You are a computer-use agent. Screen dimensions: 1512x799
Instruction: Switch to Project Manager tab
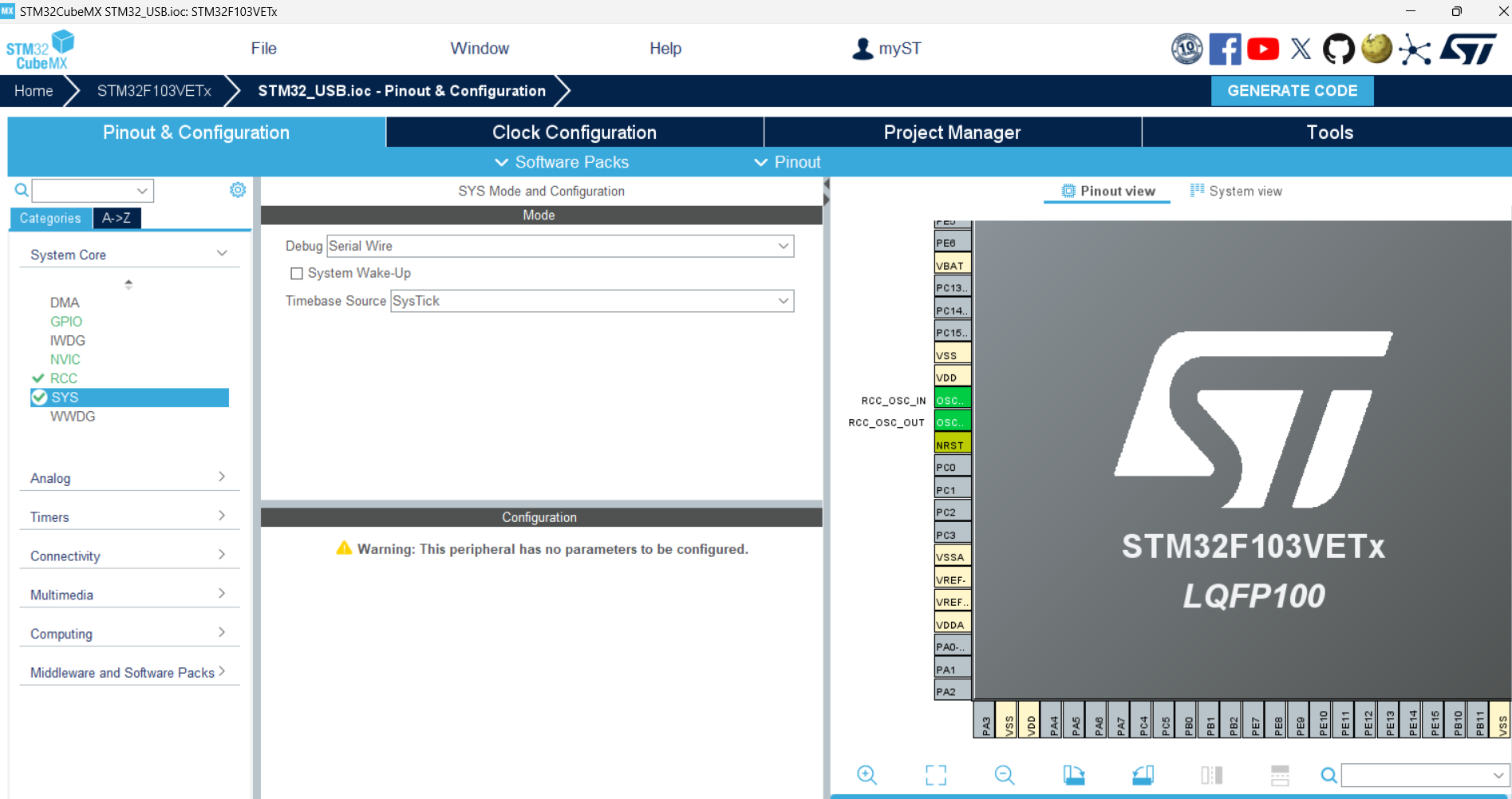[953, 133]
